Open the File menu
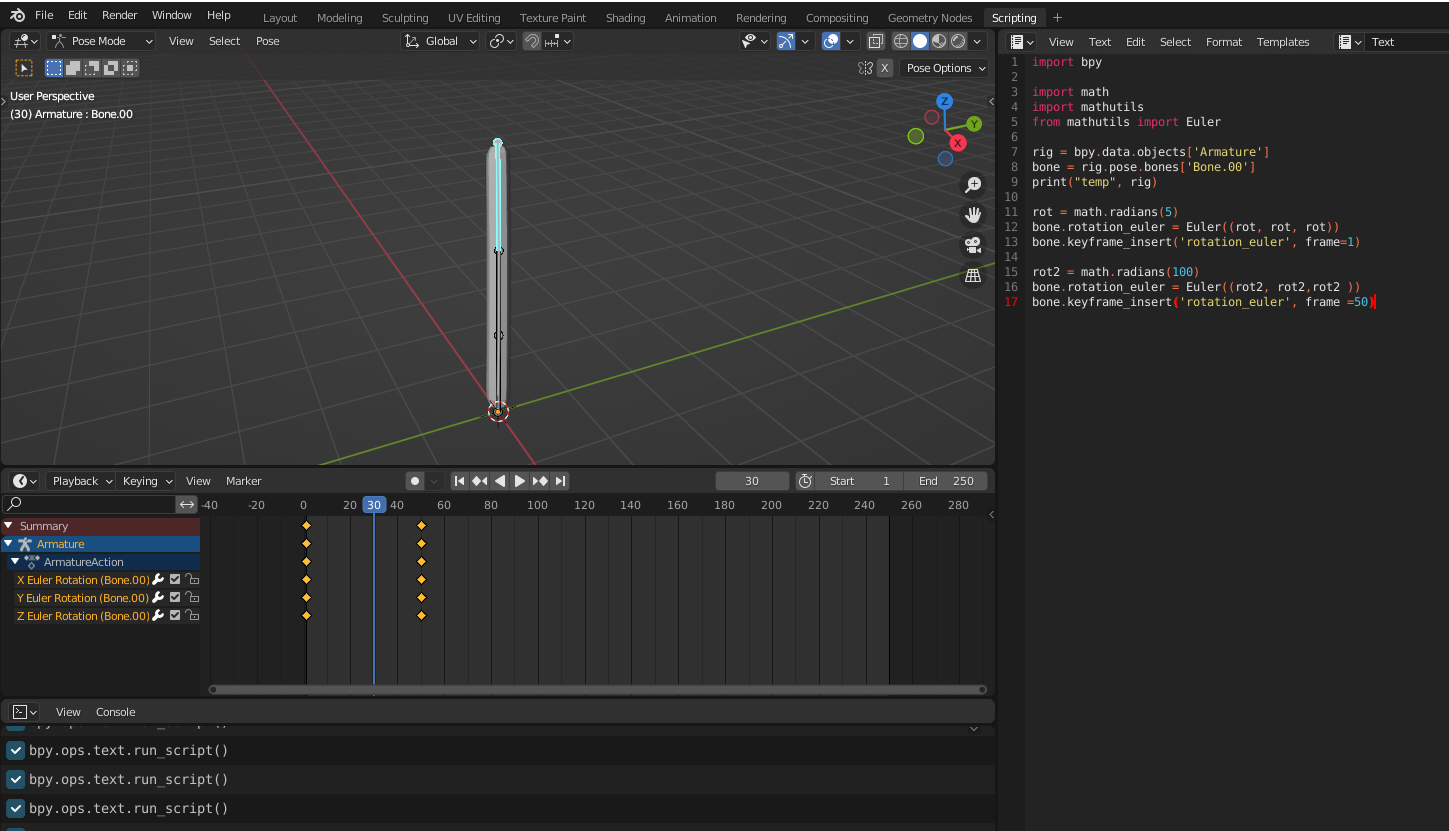The height and width of the screenshot is (831, 1449). pos(44,15)
